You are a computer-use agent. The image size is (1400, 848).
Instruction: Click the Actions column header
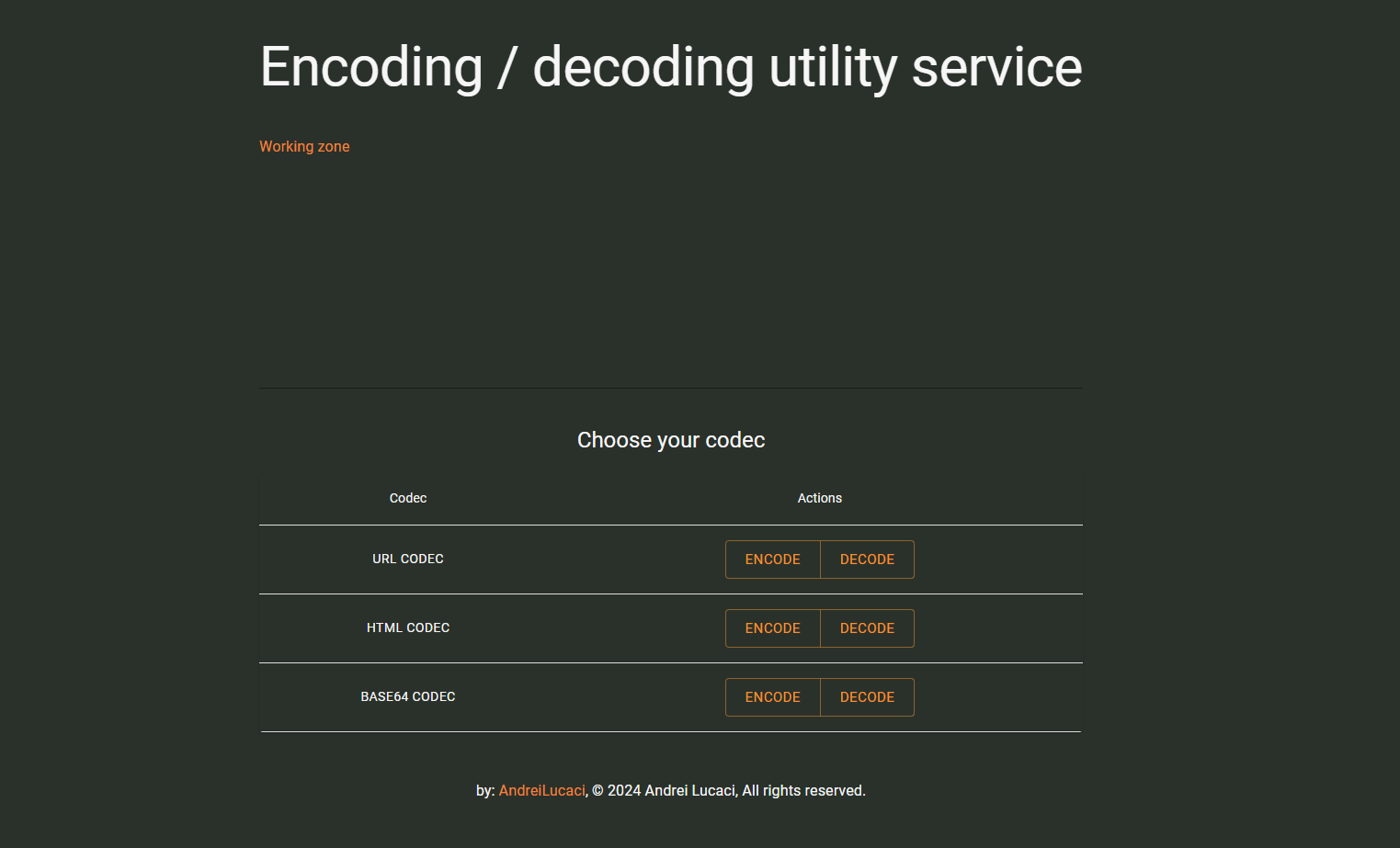pos(820,498)
